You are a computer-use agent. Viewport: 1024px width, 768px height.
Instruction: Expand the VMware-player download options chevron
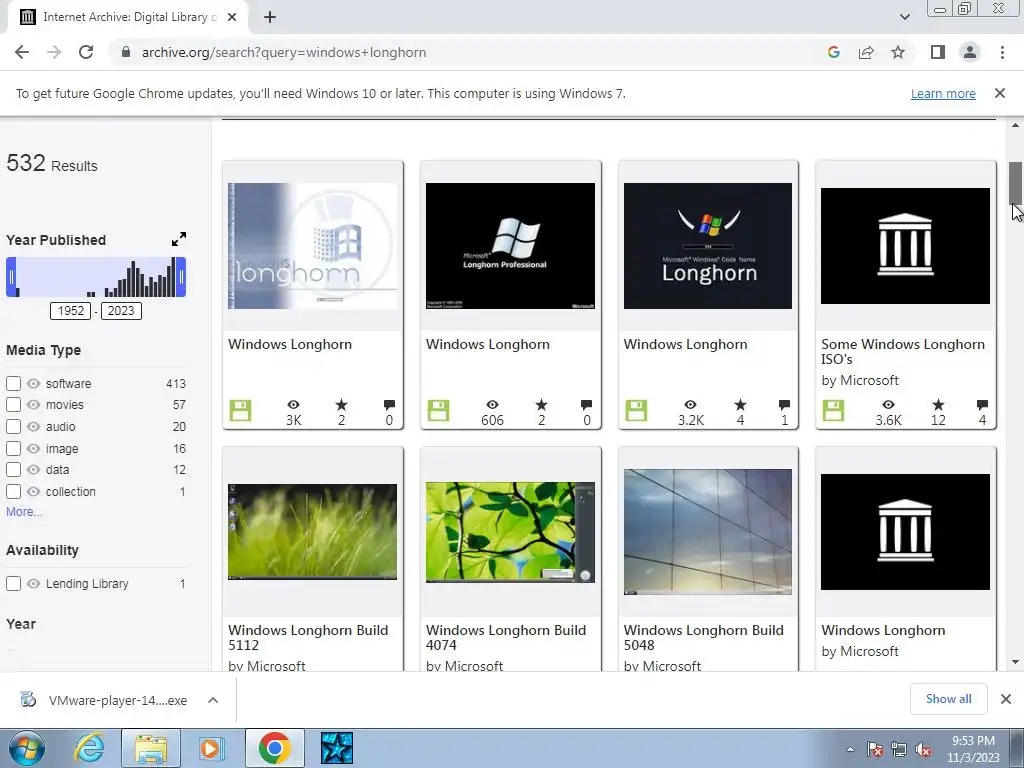pyautogui.click(x=213, y=700)
